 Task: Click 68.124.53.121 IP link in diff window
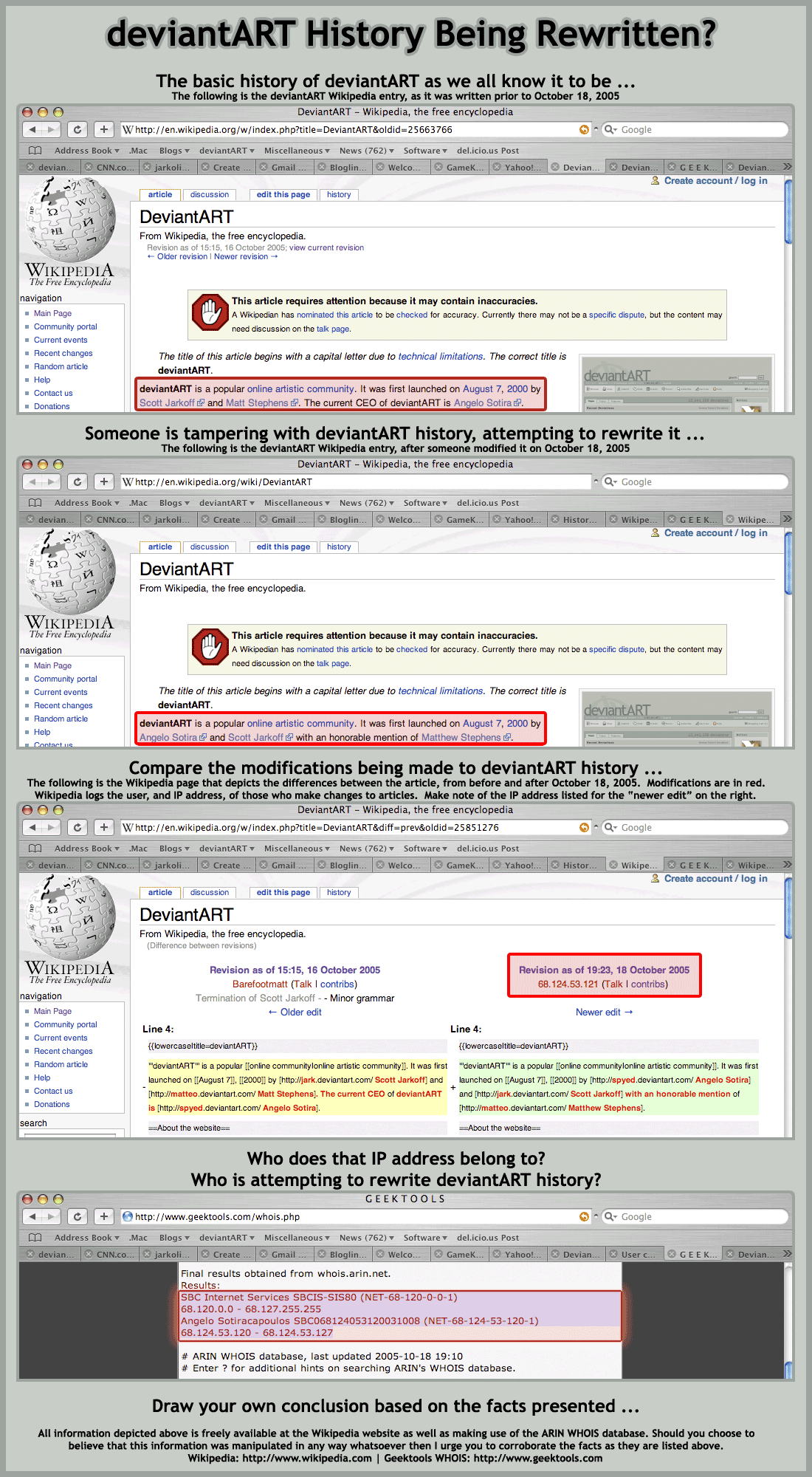point(568,984)
